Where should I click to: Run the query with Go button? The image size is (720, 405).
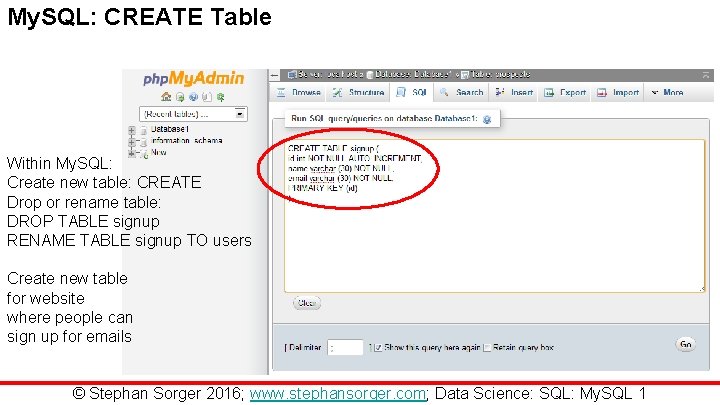pyautogui.click(x=686, y=344)
